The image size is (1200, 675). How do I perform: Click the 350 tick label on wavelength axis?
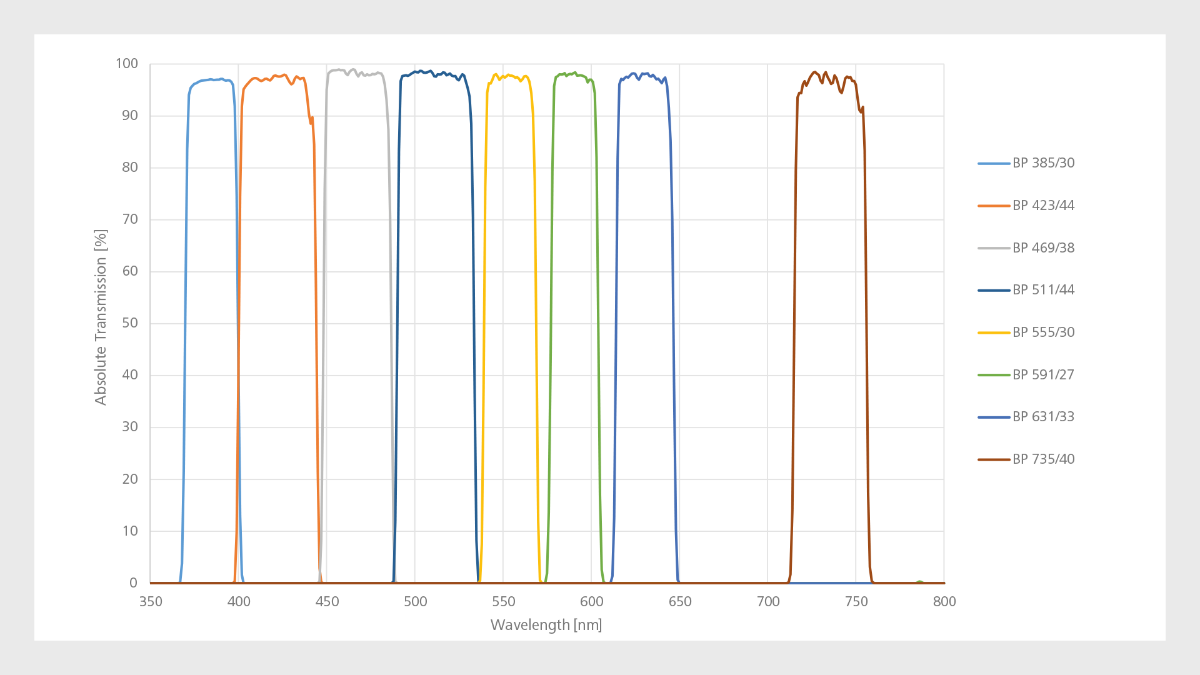click(x=150, y=601)
